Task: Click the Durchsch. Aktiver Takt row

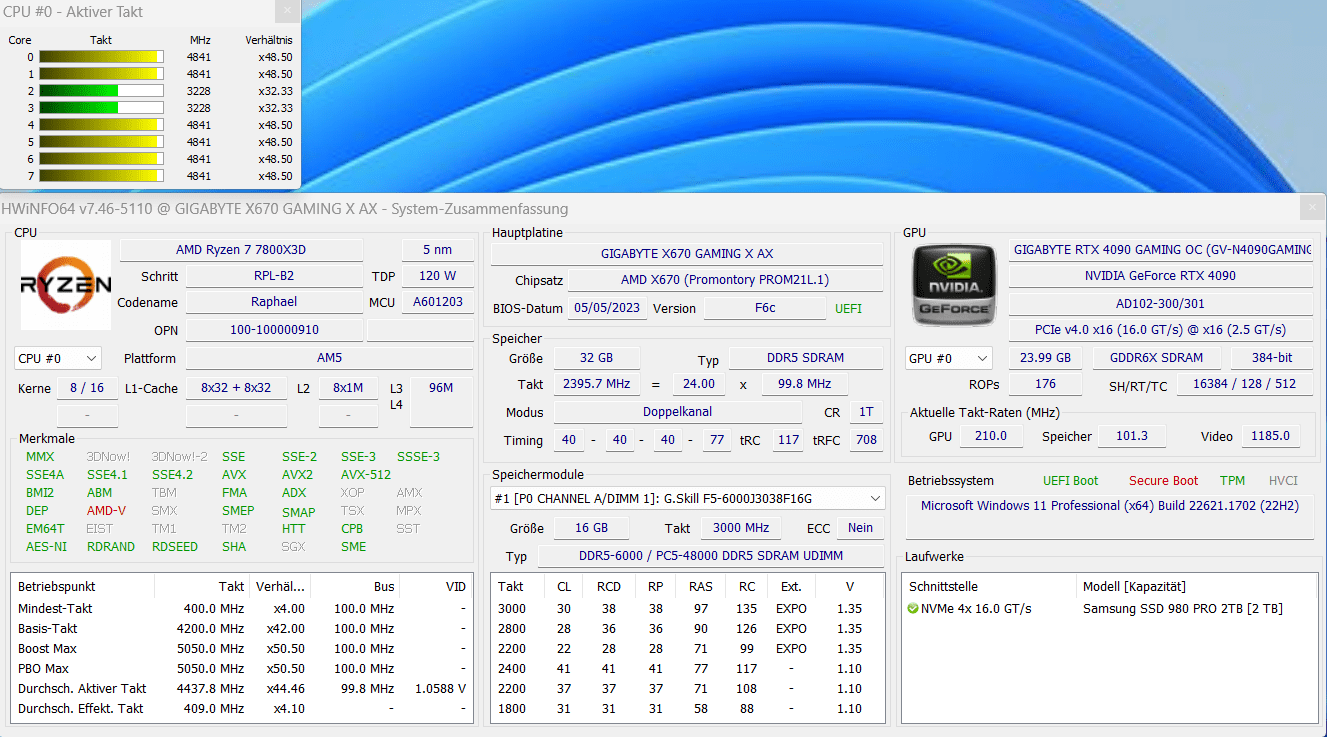Action: [242, 688]
